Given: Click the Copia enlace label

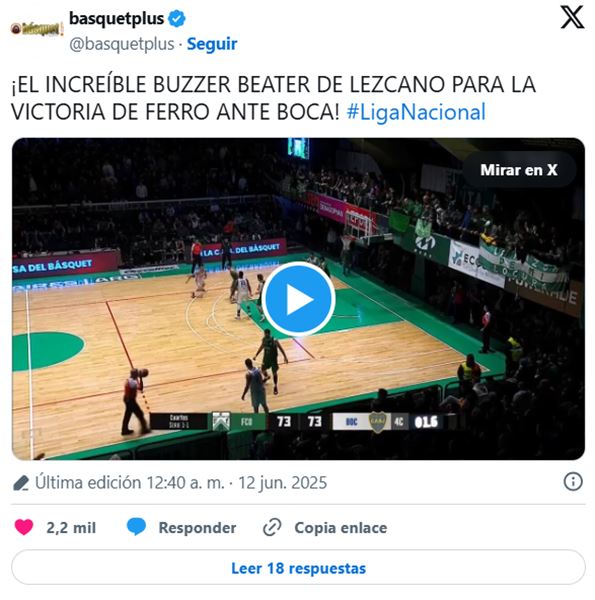Looking at the screenshot, I should pyautogui.click(x=341, y=528).
